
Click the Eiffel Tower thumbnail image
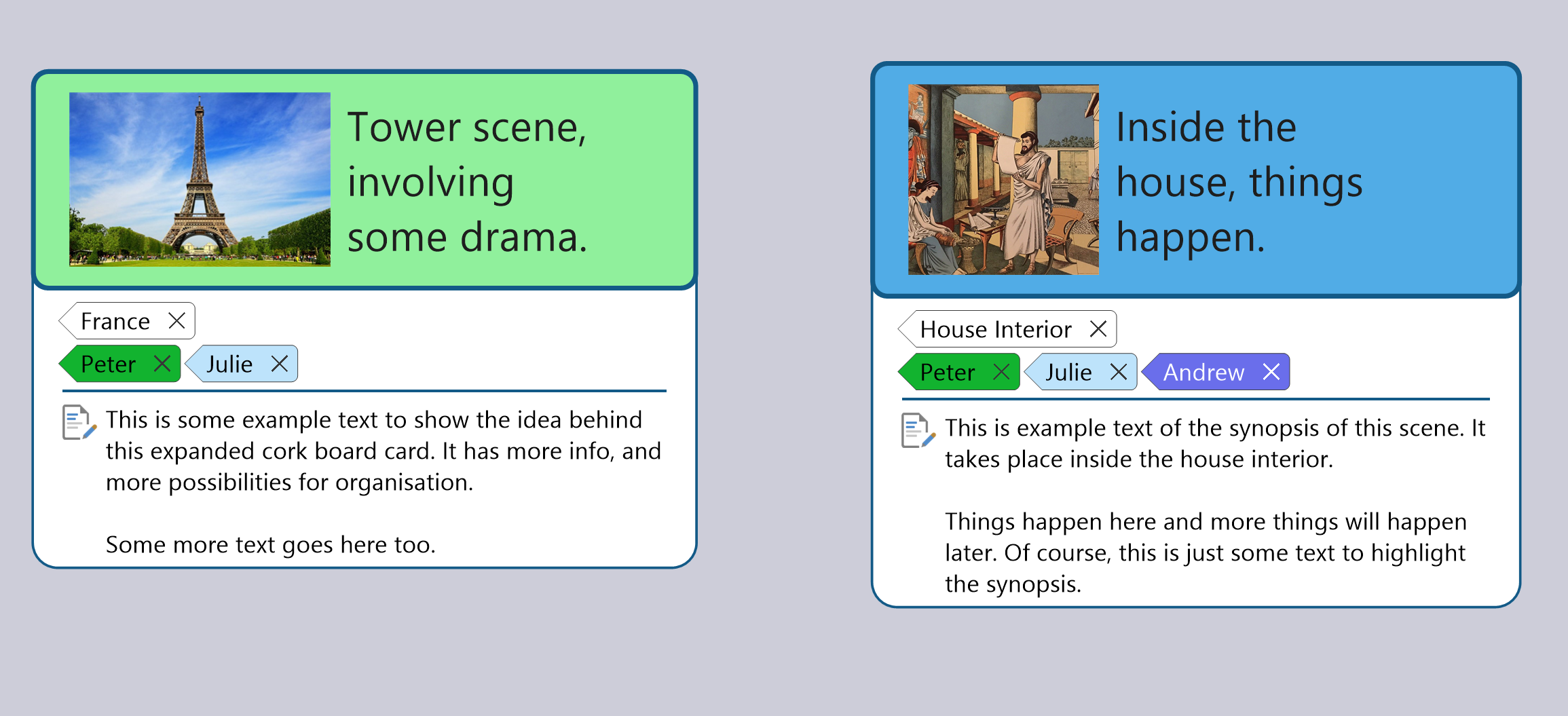200,179
